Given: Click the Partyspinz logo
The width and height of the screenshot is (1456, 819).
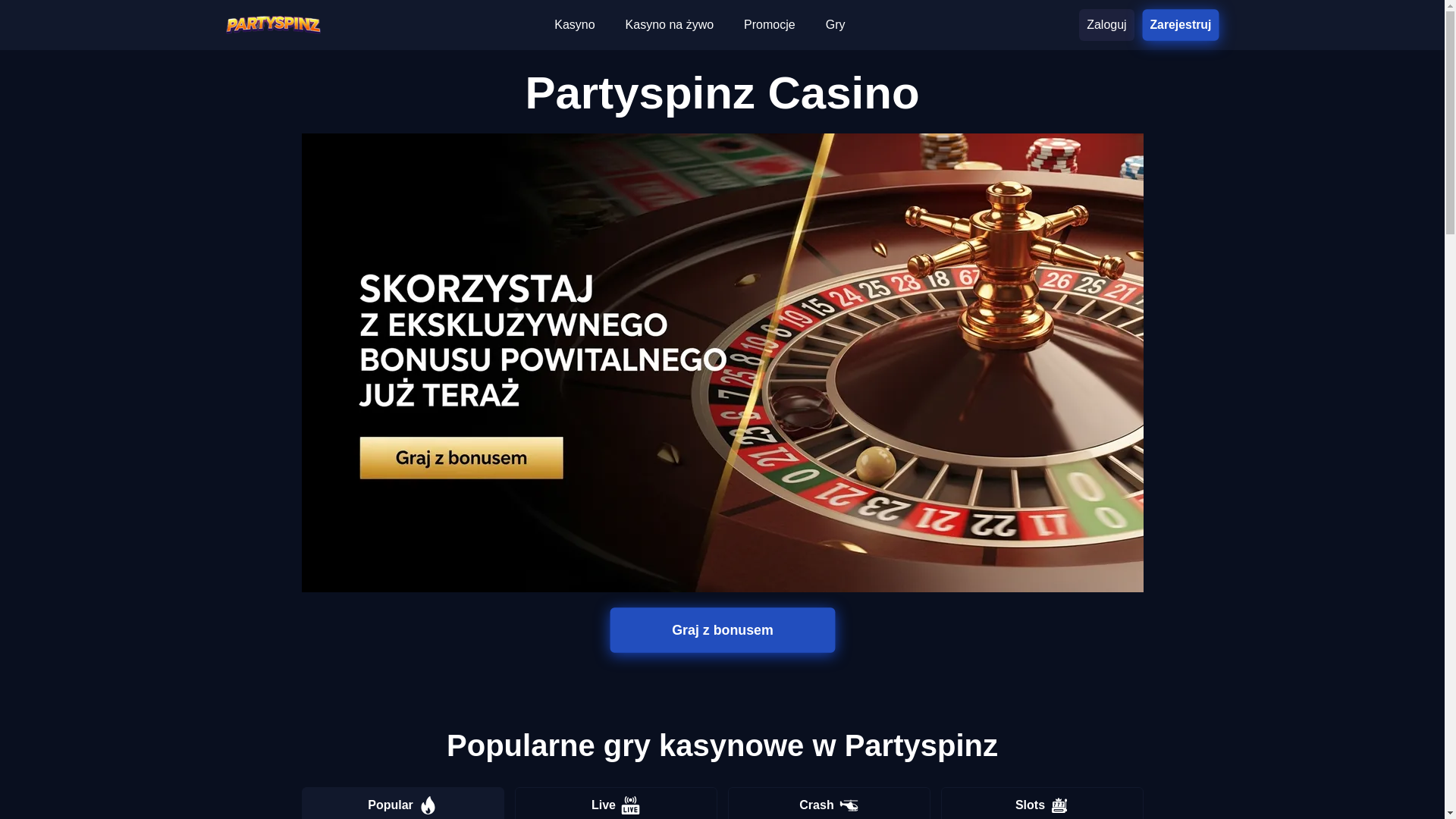Looking at the screenshot, I should coord(273,24).
